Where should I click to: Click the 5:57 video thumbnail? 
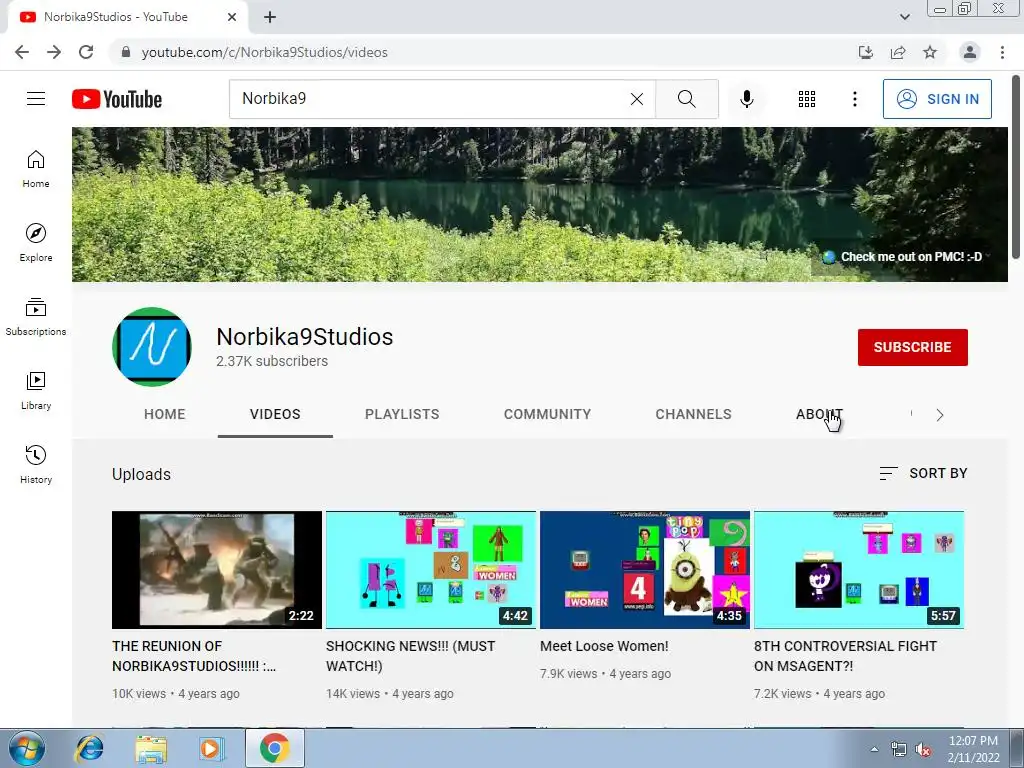859,570
